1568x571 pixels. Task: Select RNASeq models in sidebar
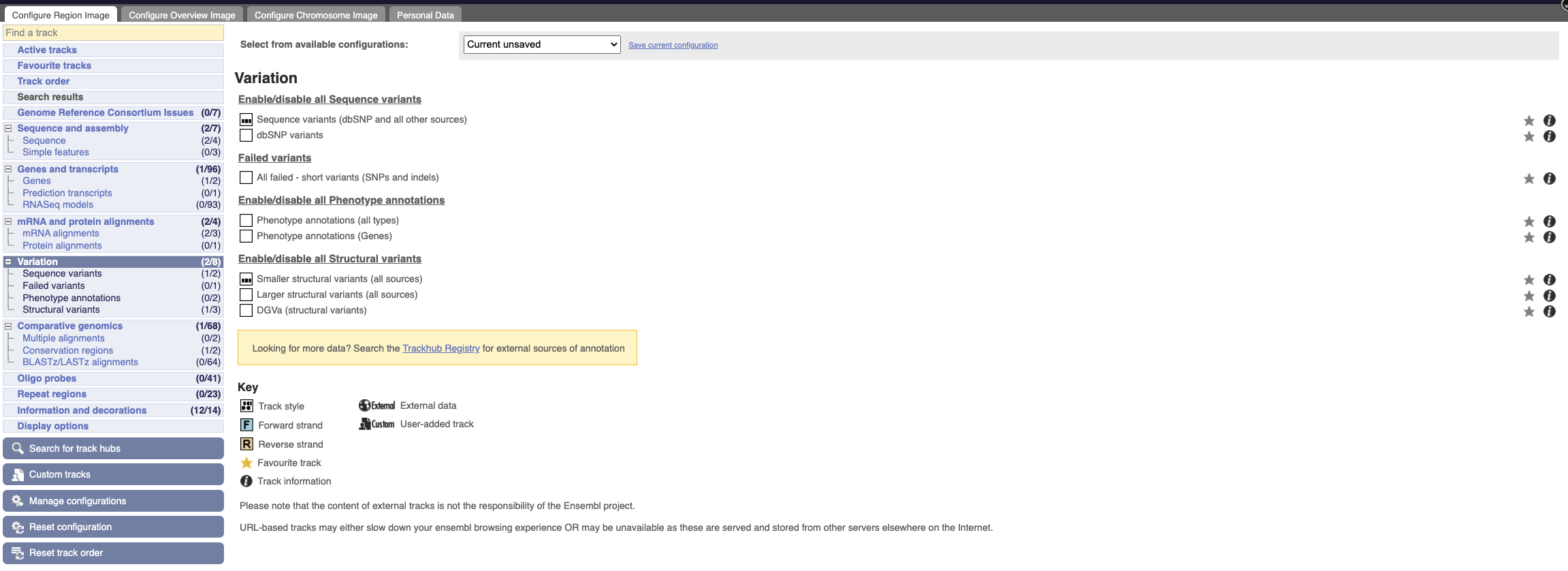tap(58, 204)
